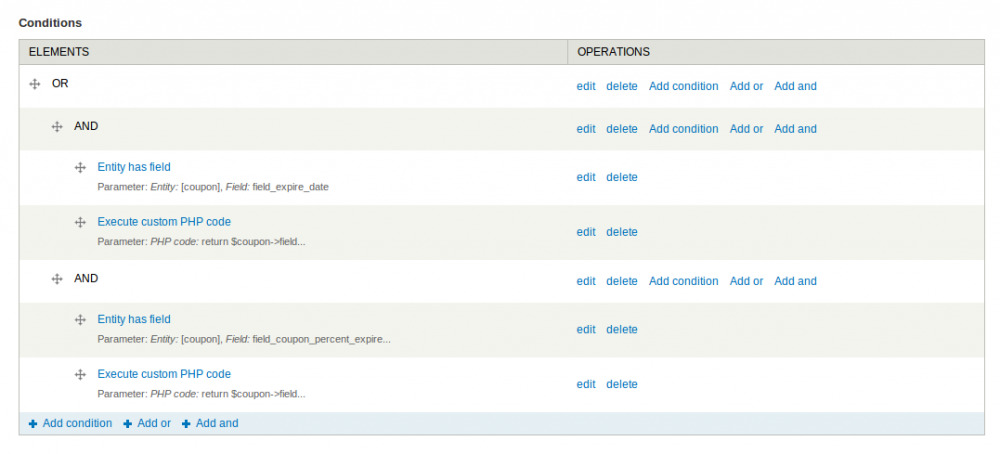Click the drag handle of the second AND row

(57, 280)
